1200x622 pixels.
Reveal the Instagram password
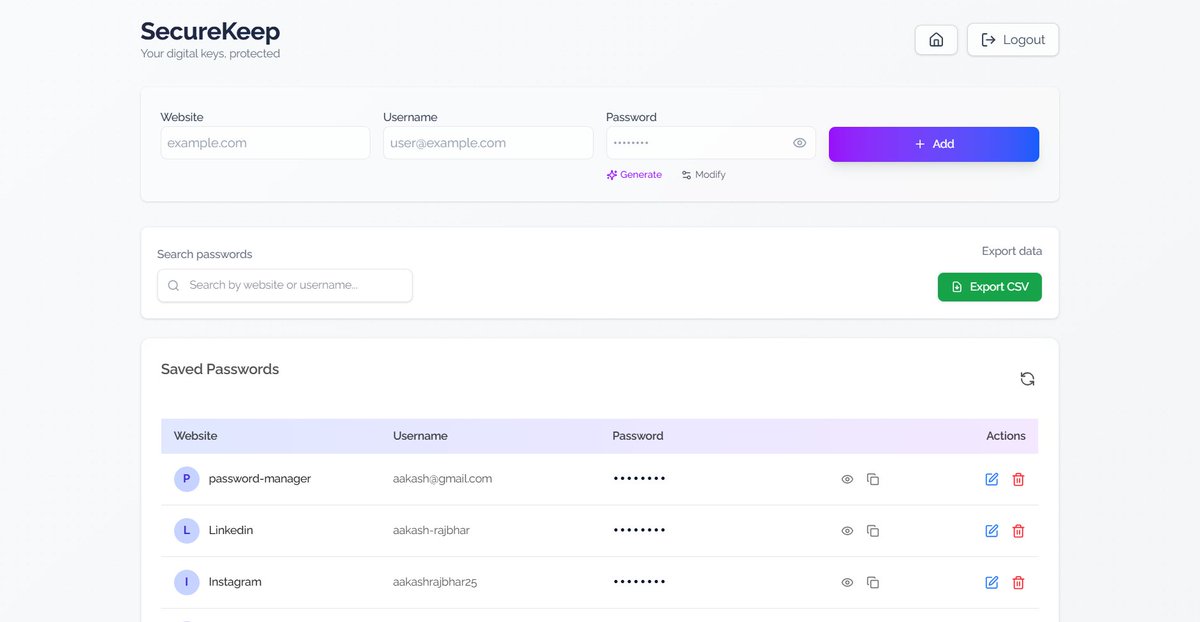pos(847,583)
